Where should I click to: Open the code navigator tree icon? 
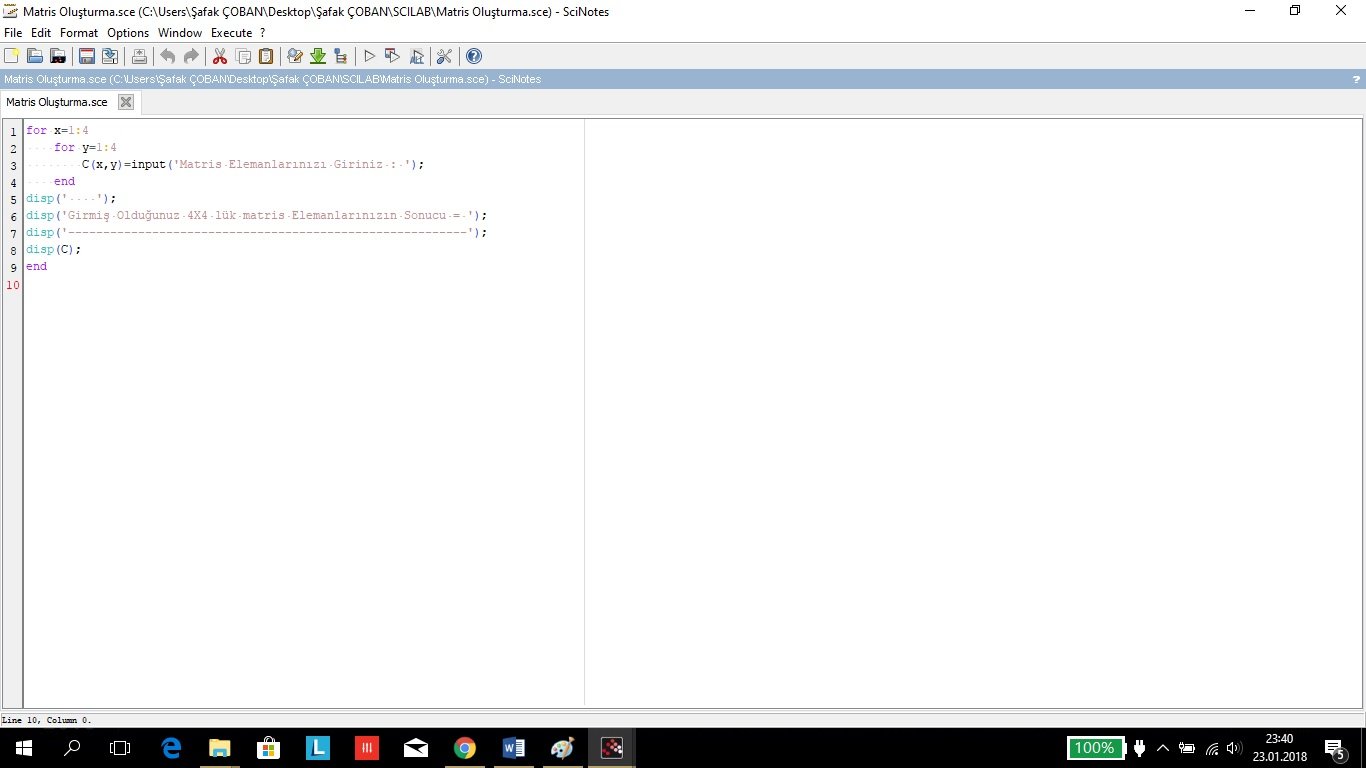click(x=341, y=56)
